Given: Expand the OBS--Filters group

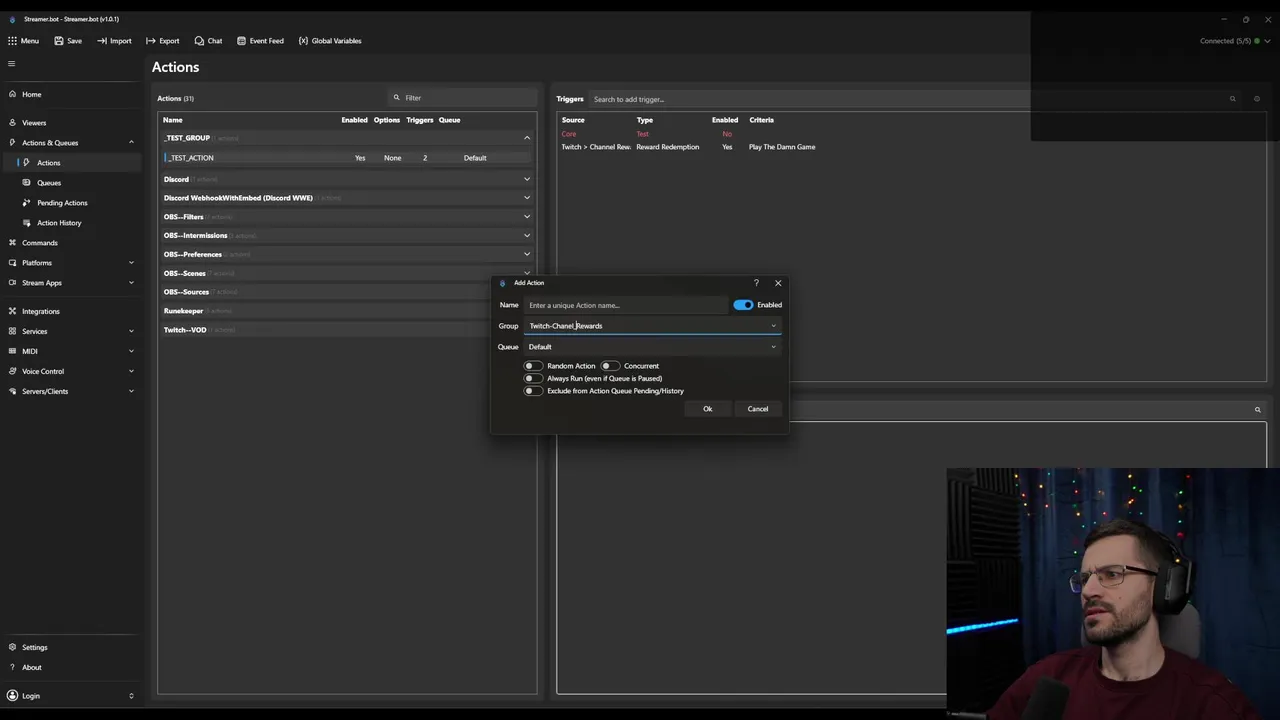Looking at the screenshot, I should tap(527, 217).
